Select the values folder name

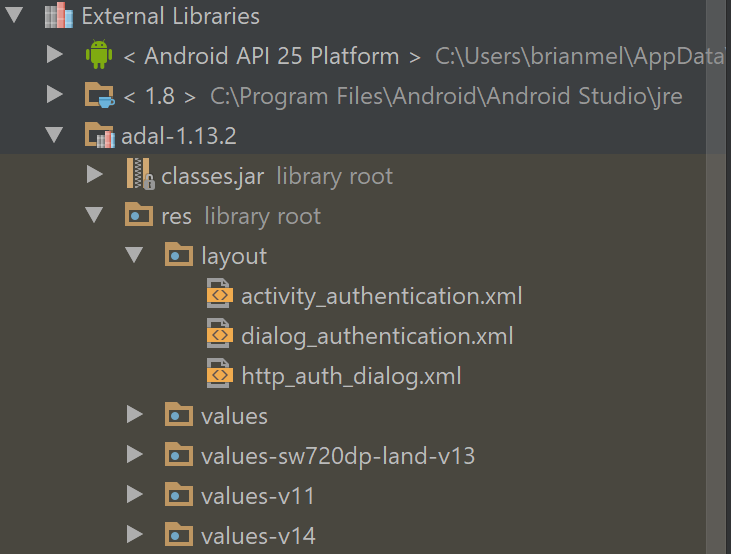234,416
